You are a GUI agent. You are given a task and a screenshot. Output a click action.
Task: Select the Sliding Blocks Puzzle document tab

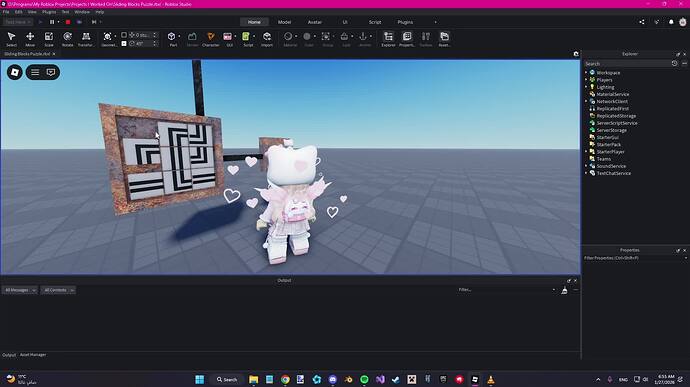coord(27,54)
